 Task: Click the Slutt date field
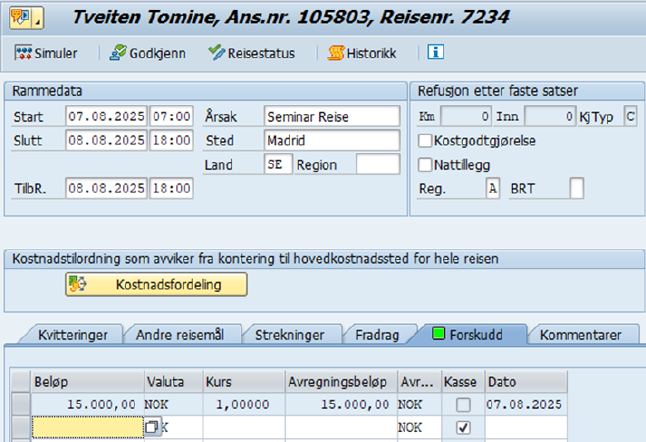[106, 140]
